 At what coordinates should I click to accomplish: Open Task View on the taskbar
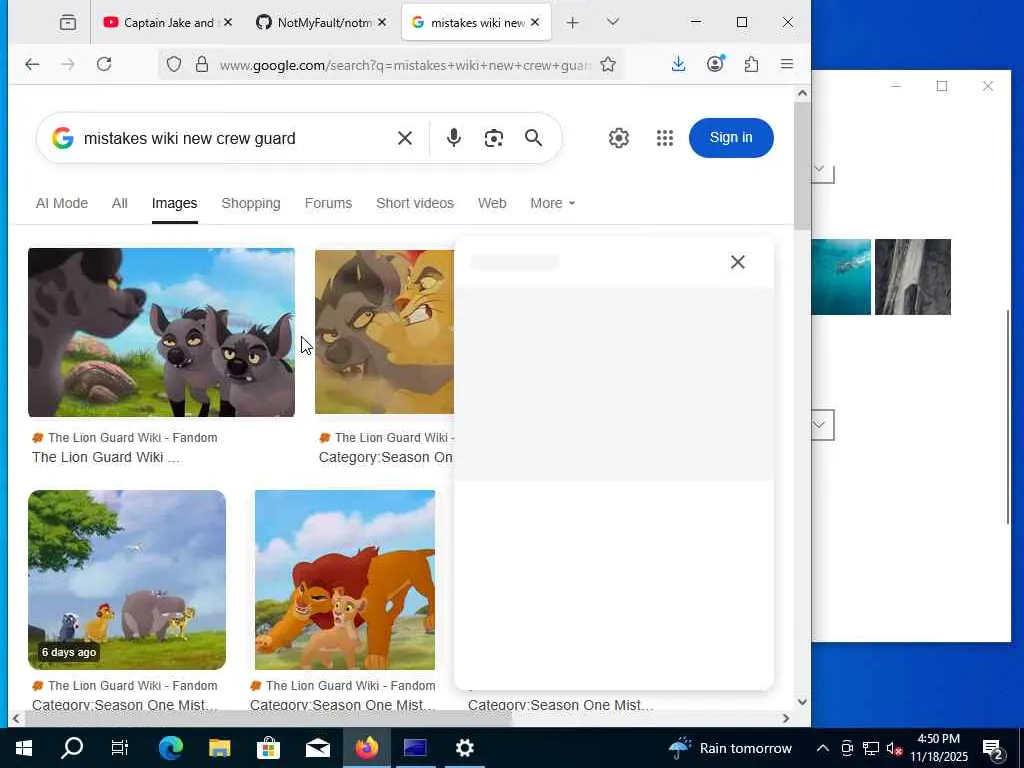(x=120, y=748)
